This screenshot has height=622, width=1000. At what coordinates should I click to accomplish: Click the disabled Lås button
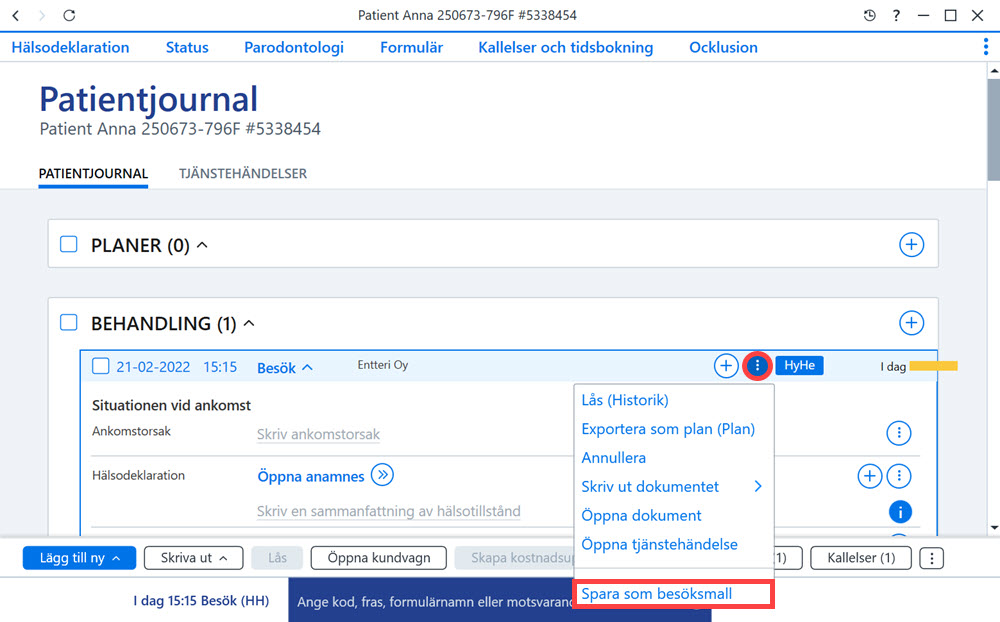click(x=277, y=558)
